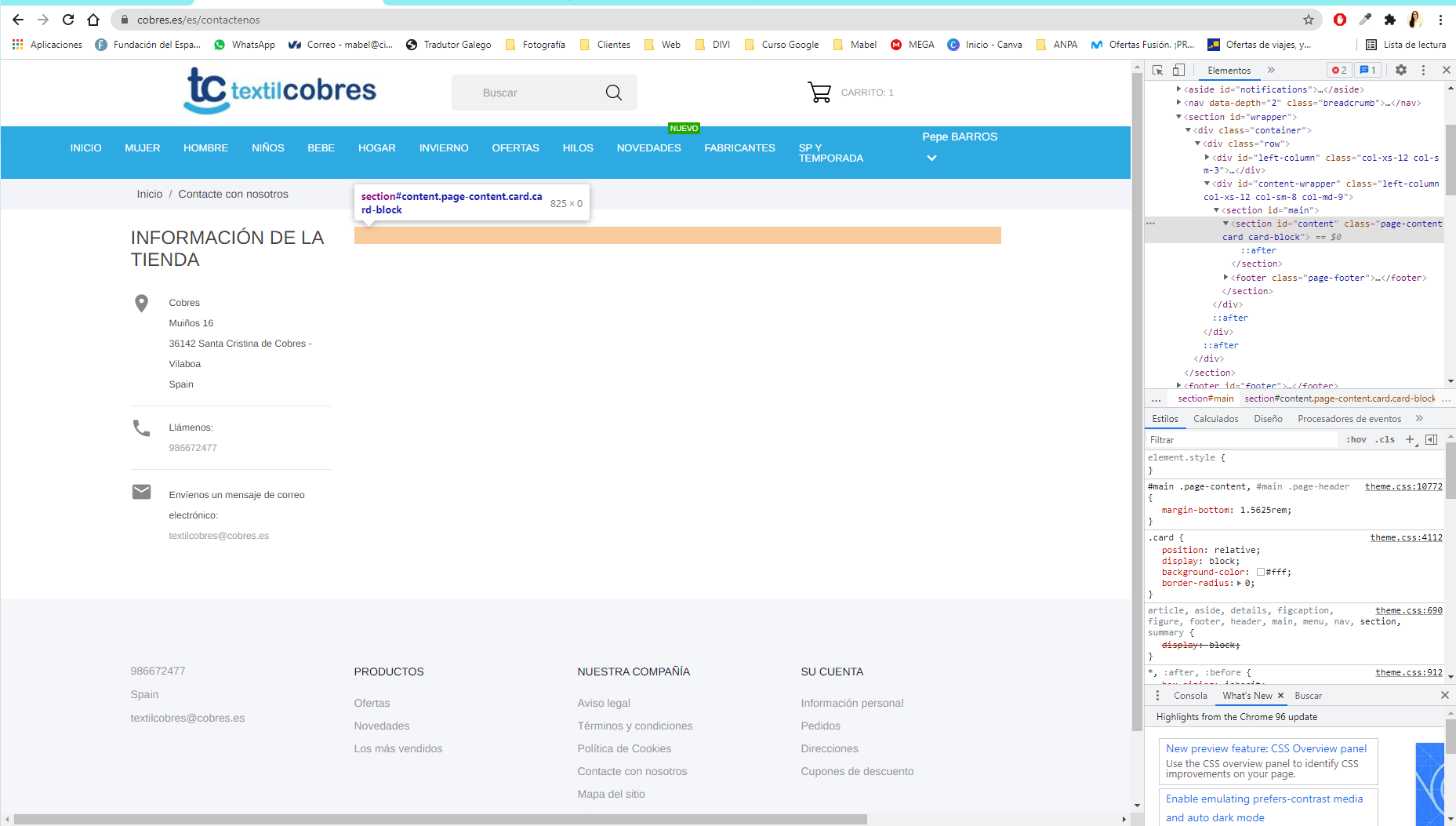Screen dimensions: 1456x826
Task: Switch to Diseño tab
Action: click(x=1268, y=419)
